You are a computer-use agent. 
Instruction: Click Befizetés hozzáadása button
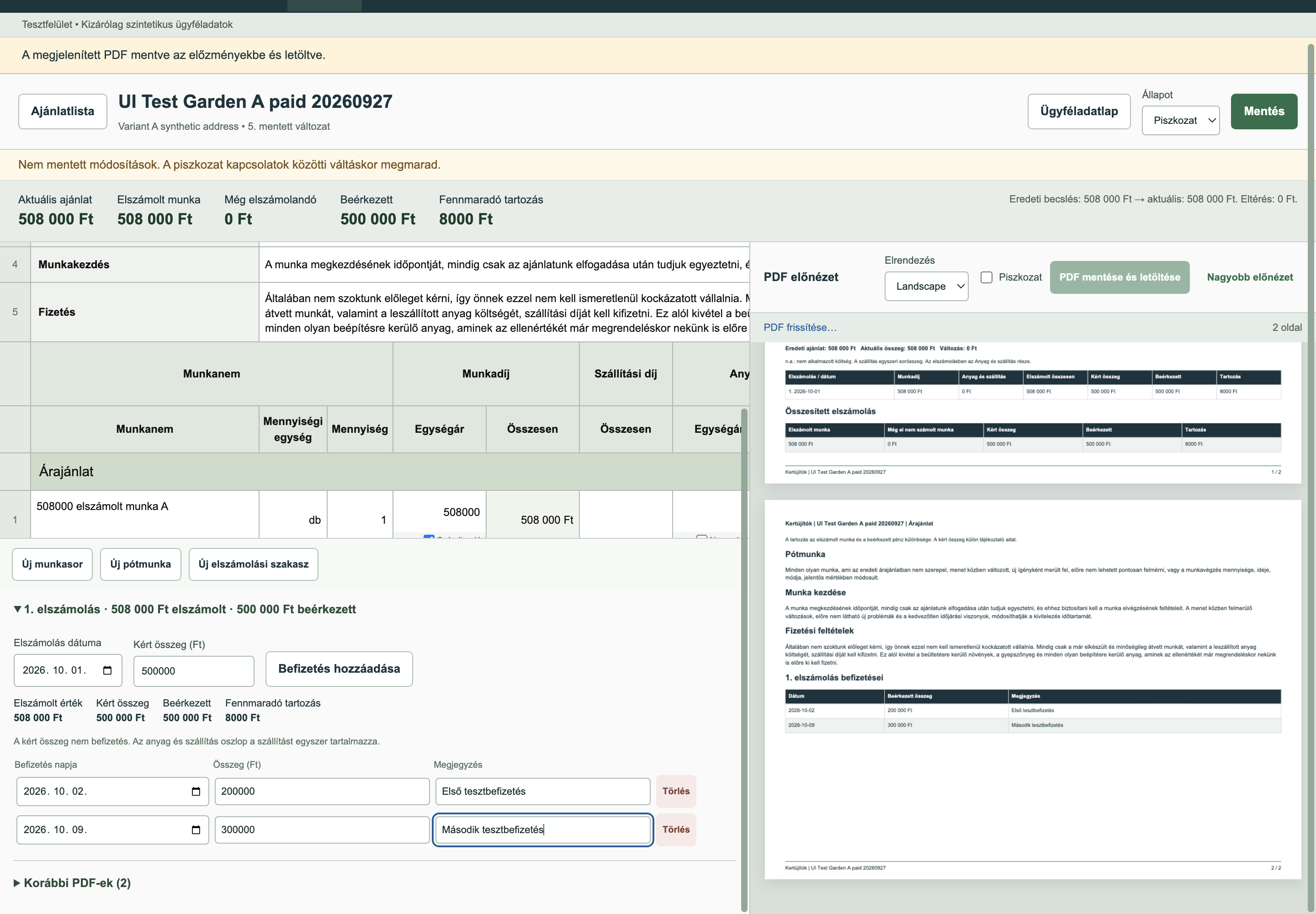tap(339, 668)
